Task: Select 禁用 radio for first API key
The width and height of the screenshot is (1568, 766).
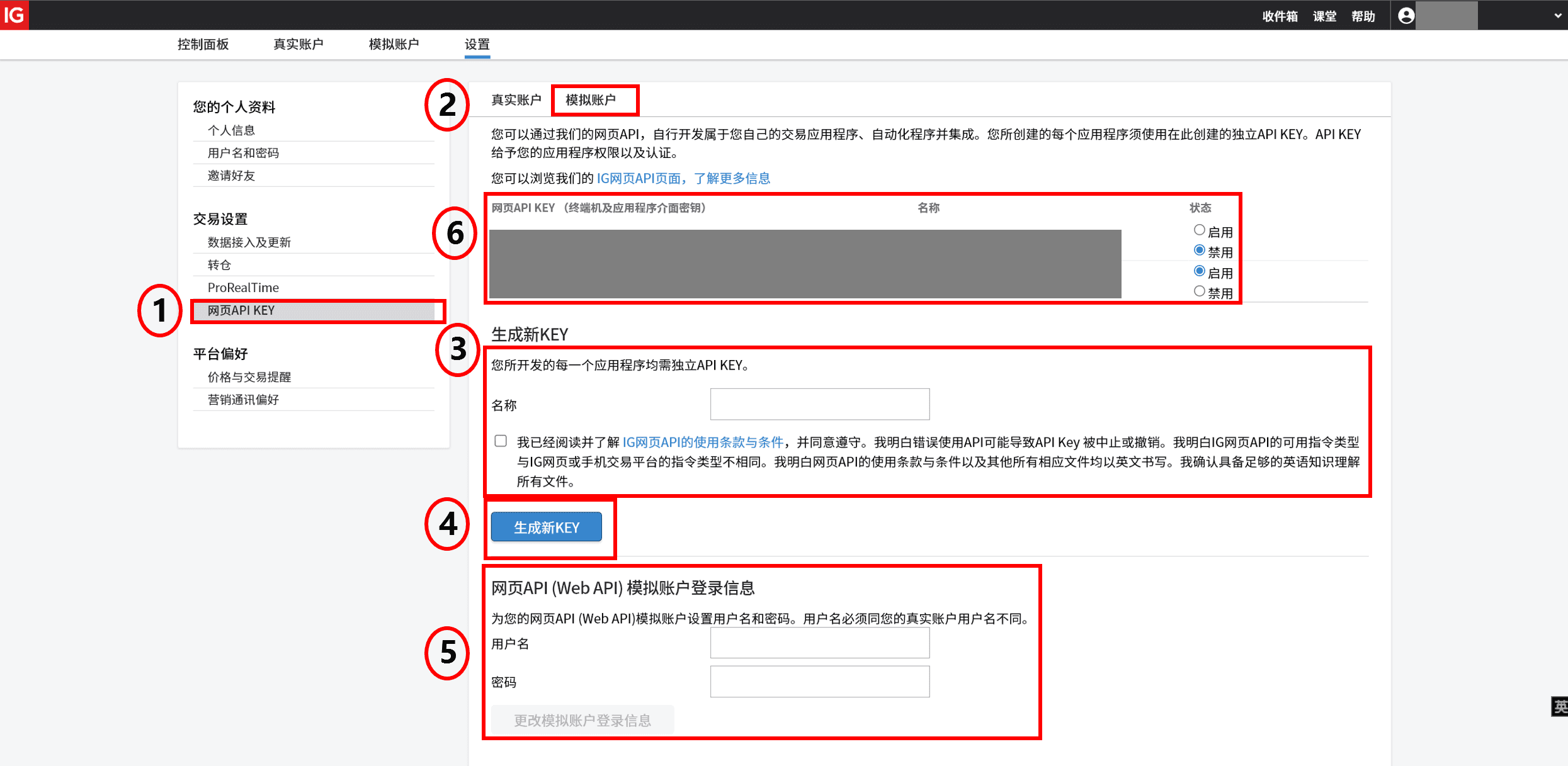Action: (1199, 251)
